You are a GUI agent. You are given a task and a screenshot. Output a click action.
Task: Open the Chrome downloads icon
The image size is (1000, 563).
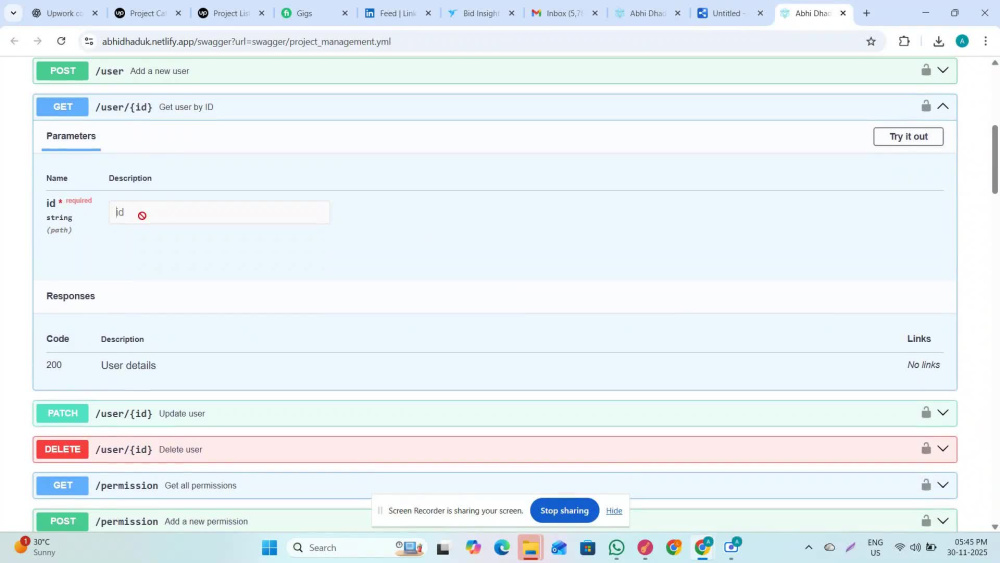[938, 41]
